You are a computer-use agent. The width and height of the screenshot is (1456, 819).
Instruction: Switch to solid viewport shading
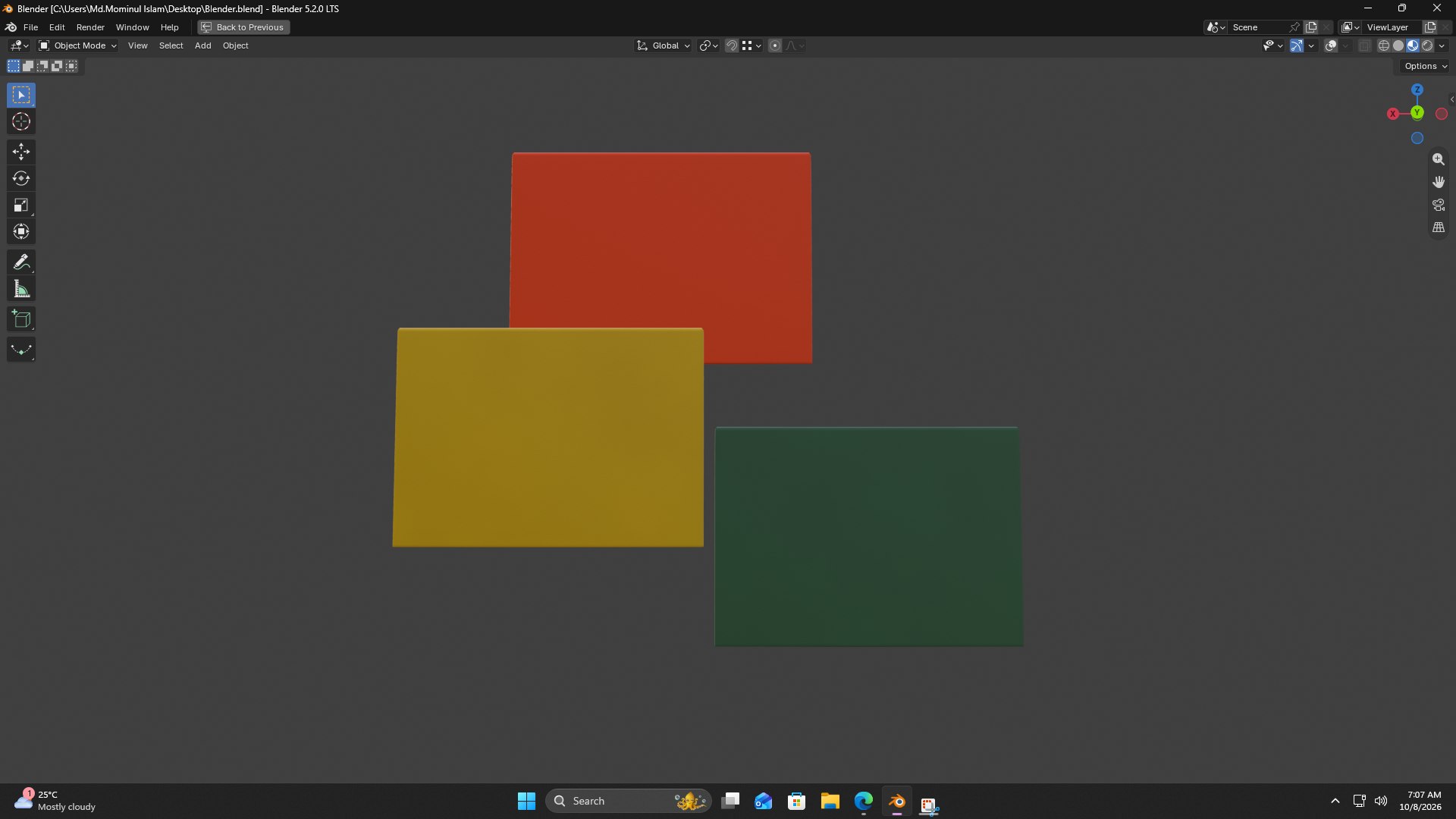click(1398, 45)
